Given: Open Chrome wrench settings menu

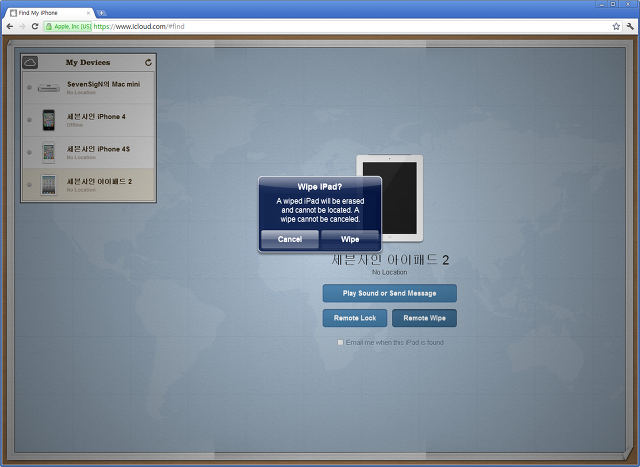Looking at the screenshot, I should click(x=630, y=27).
